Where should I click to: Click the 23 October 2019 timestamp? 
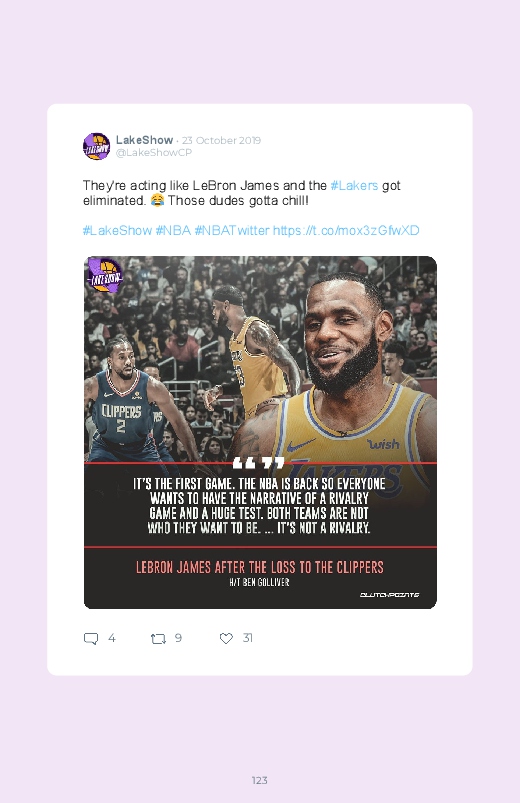[221, 140]
